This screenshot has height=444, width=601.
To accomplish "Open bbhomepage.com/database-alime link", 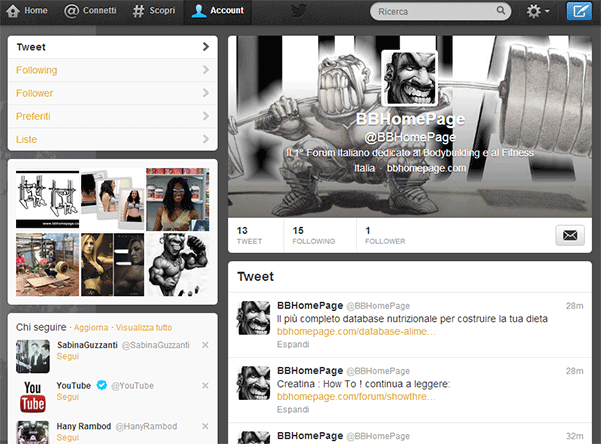I will [x=356, y=331].
